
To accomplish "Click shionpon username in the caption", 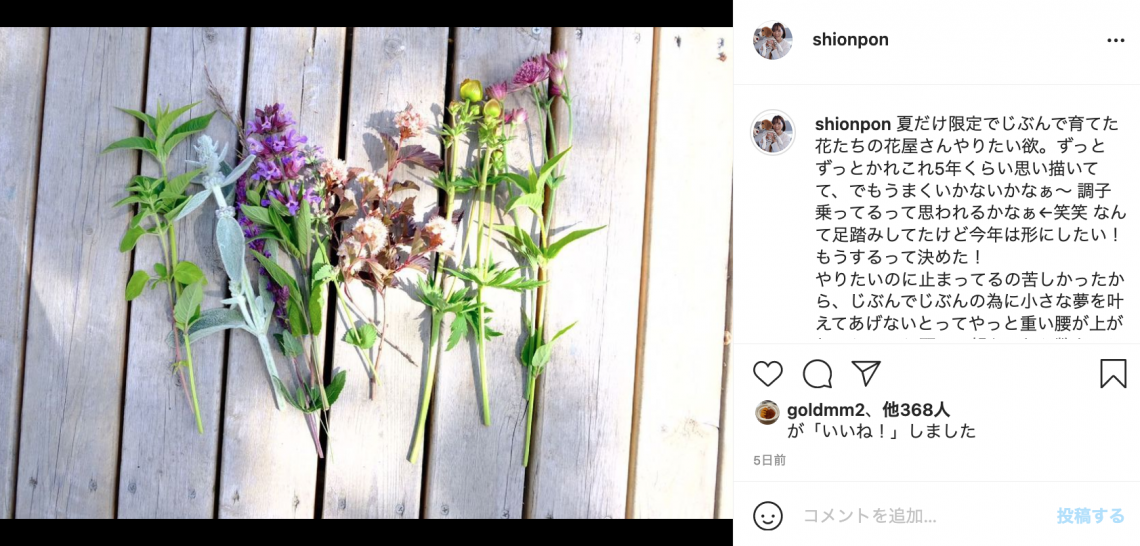I will pos(850,124).
